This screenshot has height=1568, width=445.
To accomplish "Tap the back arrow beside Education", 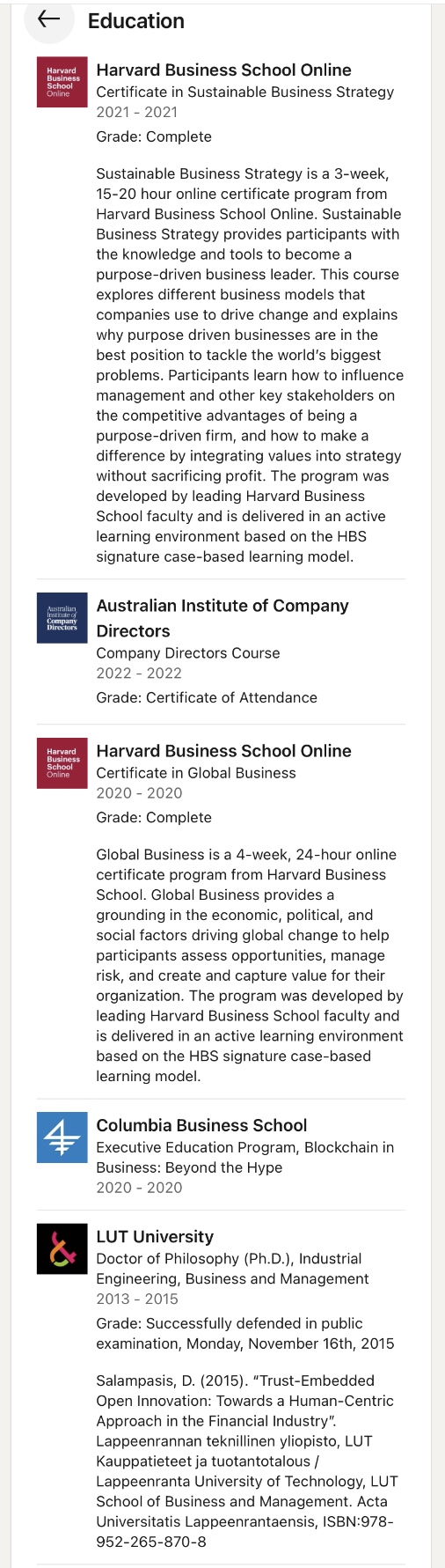I will tap(49, 19).
